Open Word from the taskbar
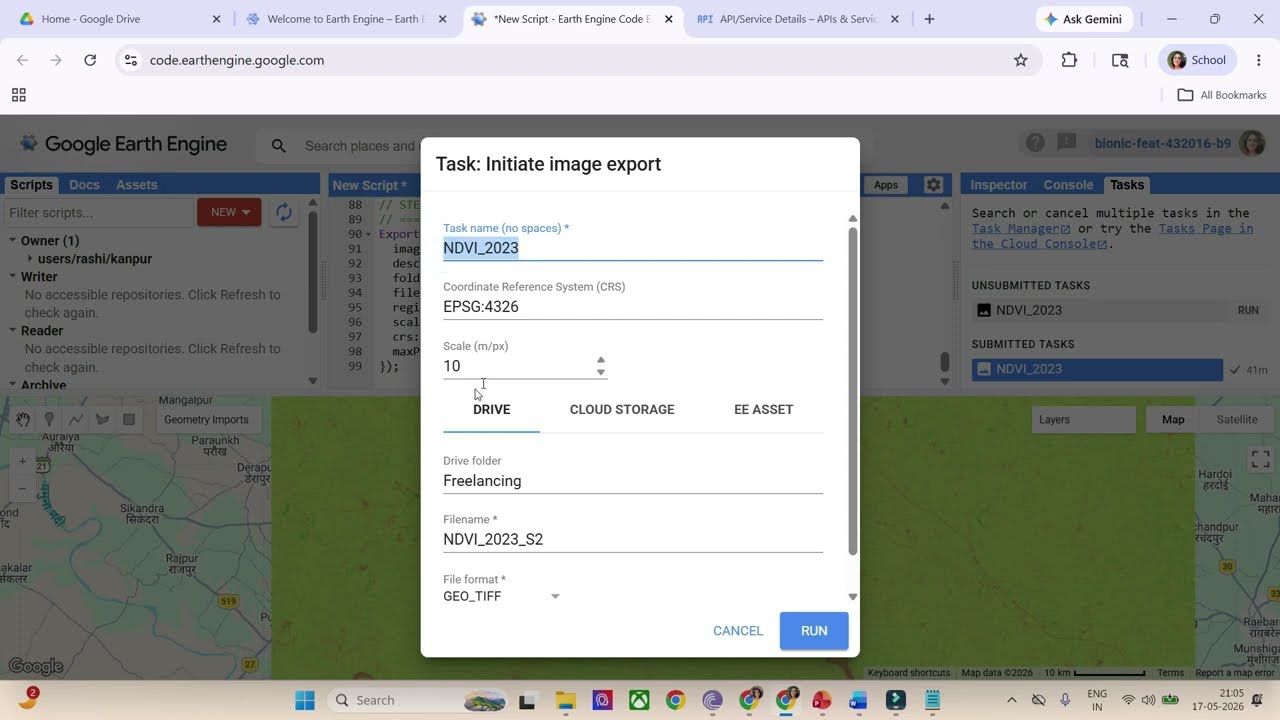The image size is (1280, 720). point(858,700)
